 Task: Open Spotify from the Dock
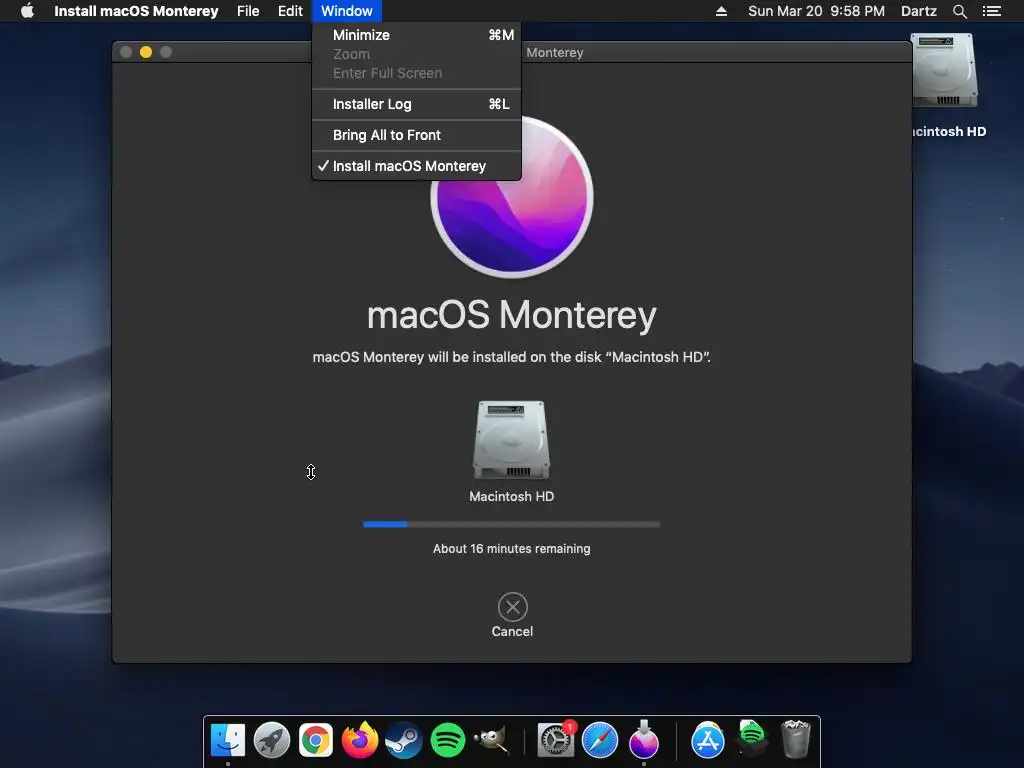tap(448, 740)
